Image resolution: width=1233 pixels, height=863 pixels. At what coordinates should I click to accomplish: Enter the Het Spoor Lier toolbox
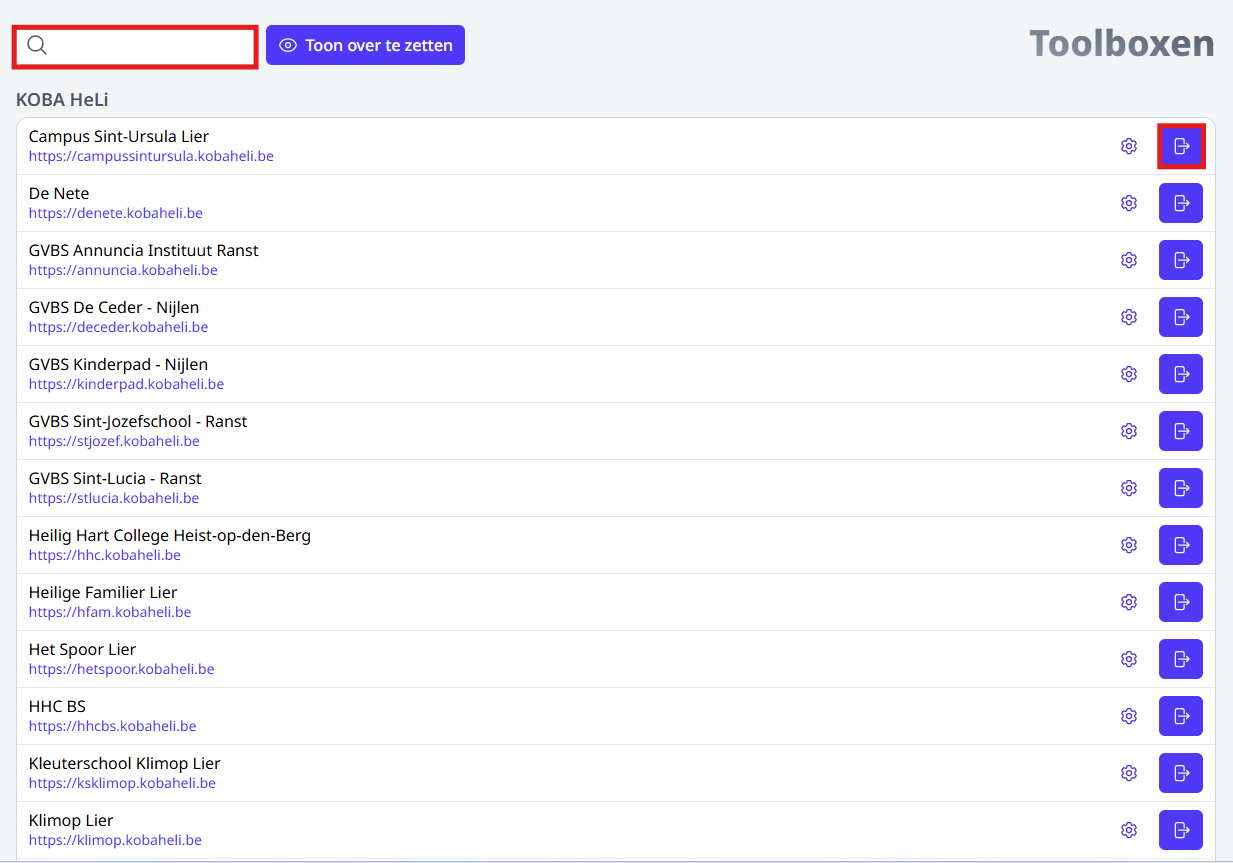tap(1181, 659)
